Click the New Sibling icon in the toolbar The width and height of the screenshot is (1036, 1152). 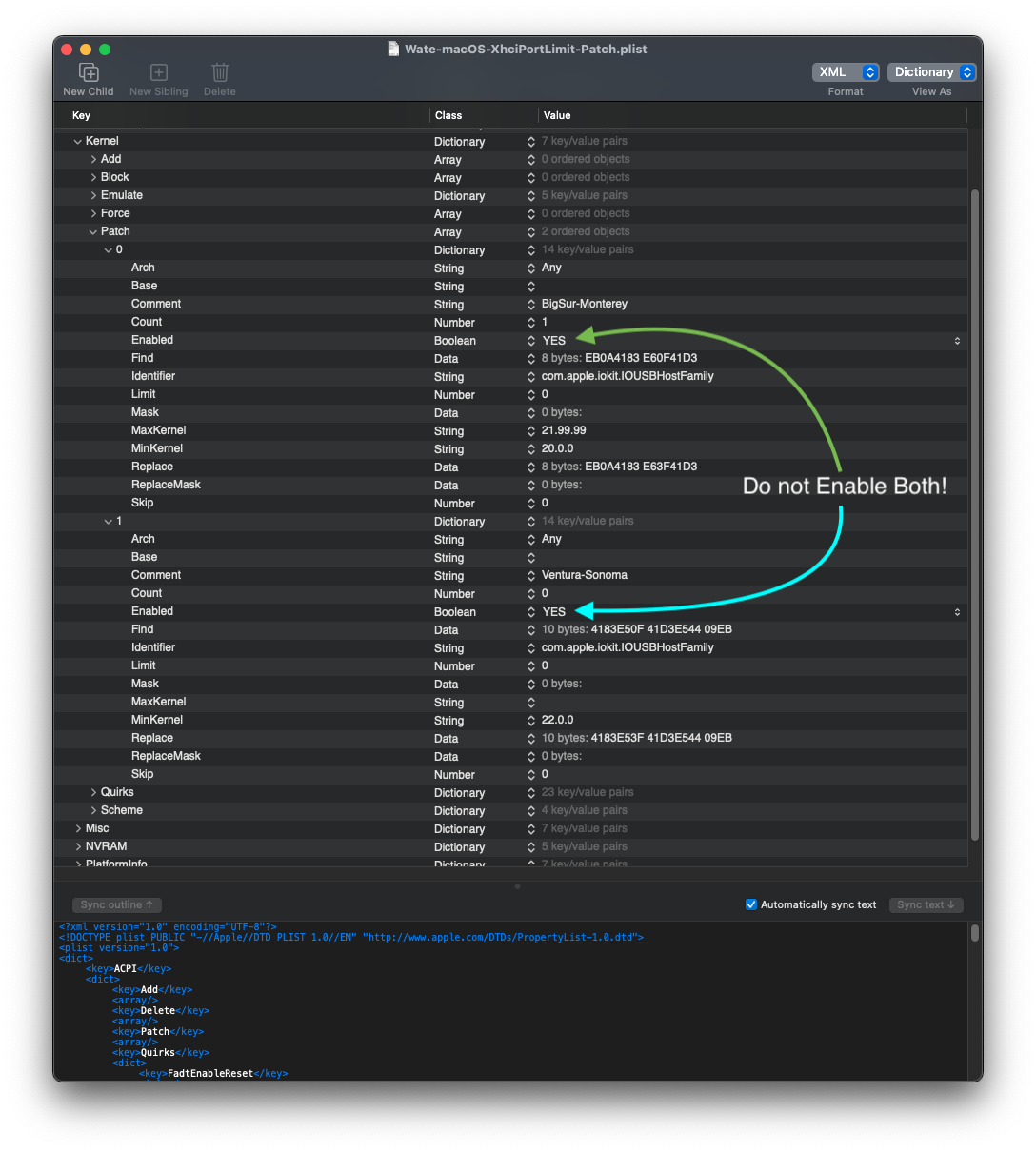coord(158,71)
